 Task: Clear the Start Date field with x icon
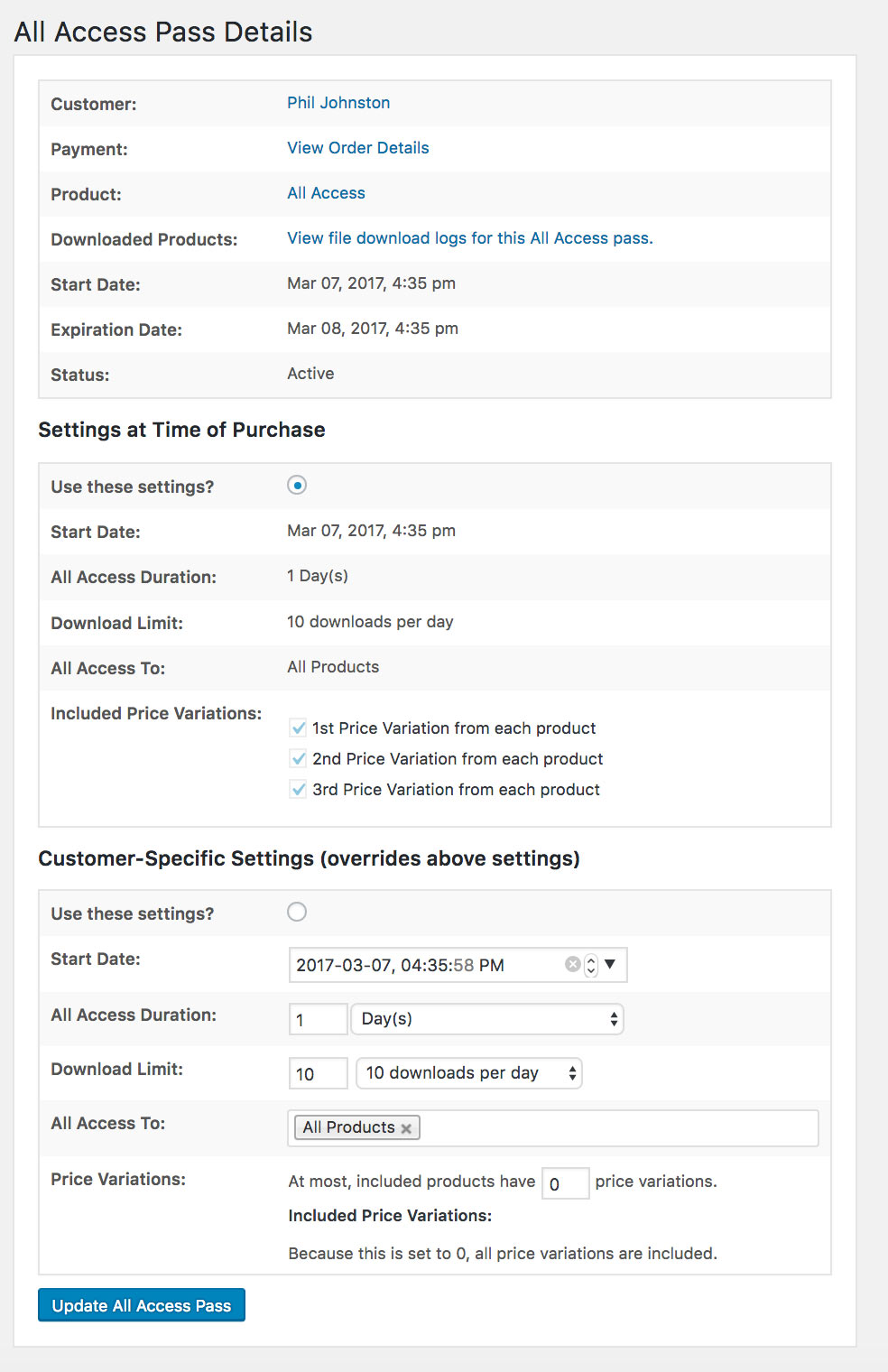(572, 964)
